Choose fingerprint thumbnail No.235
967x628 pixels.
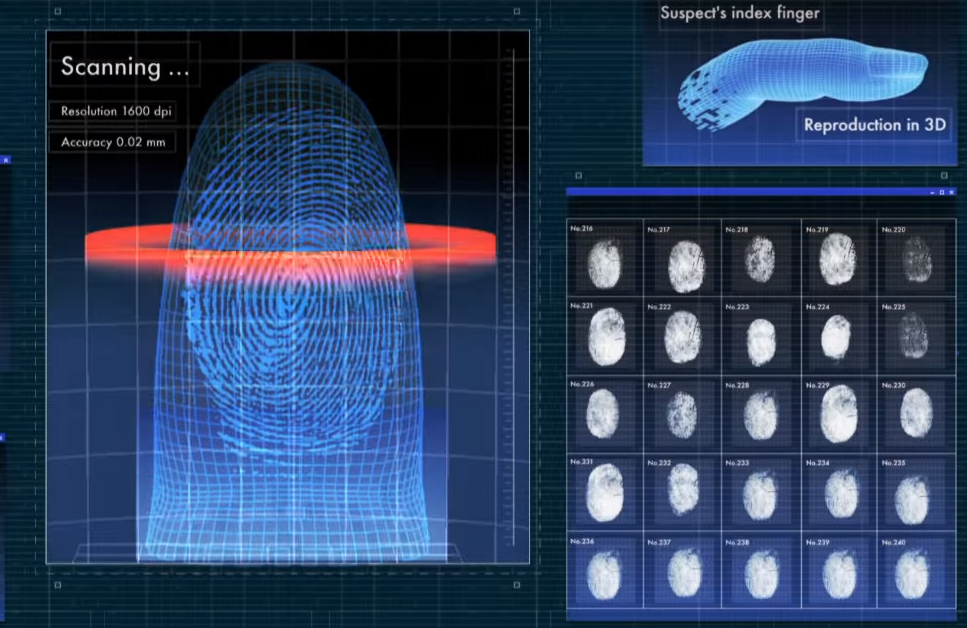tap(914, 495)
